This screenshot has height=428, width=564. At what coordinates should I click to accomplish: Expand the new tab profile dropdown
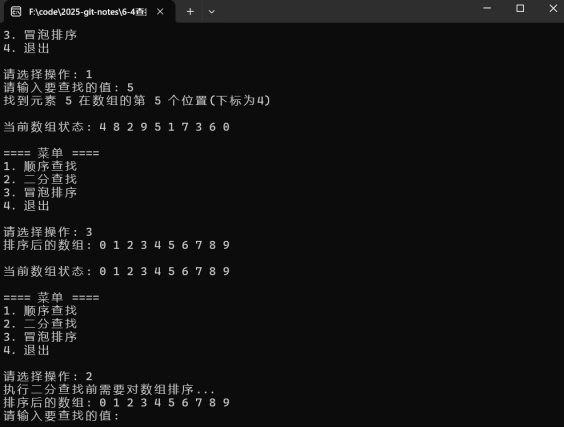212,12
